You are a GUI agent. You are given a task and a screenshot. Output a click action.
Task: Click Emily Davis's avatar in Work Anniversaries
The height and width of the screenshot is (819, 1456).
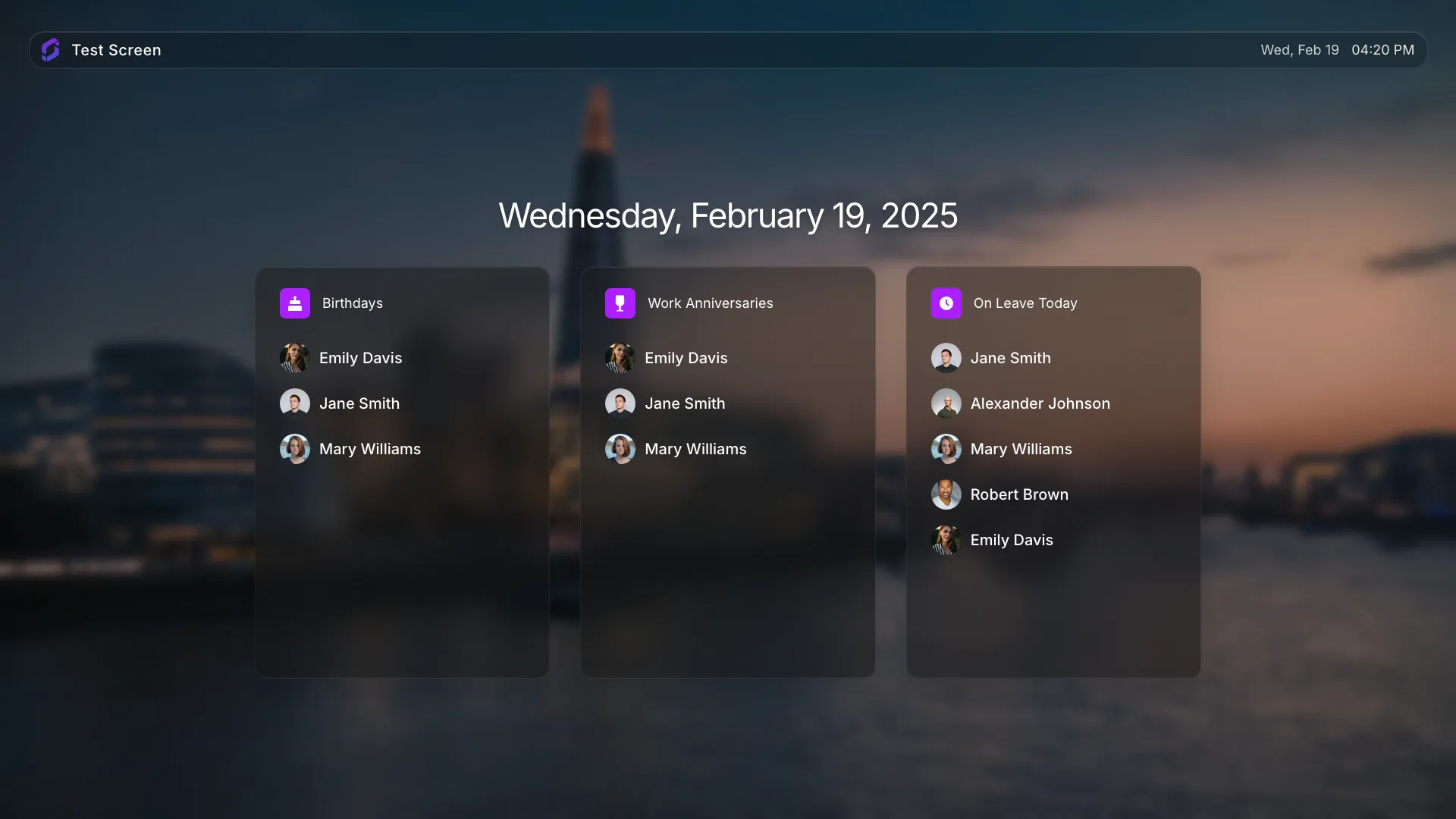pyautogui.click(x=620, y=358)
